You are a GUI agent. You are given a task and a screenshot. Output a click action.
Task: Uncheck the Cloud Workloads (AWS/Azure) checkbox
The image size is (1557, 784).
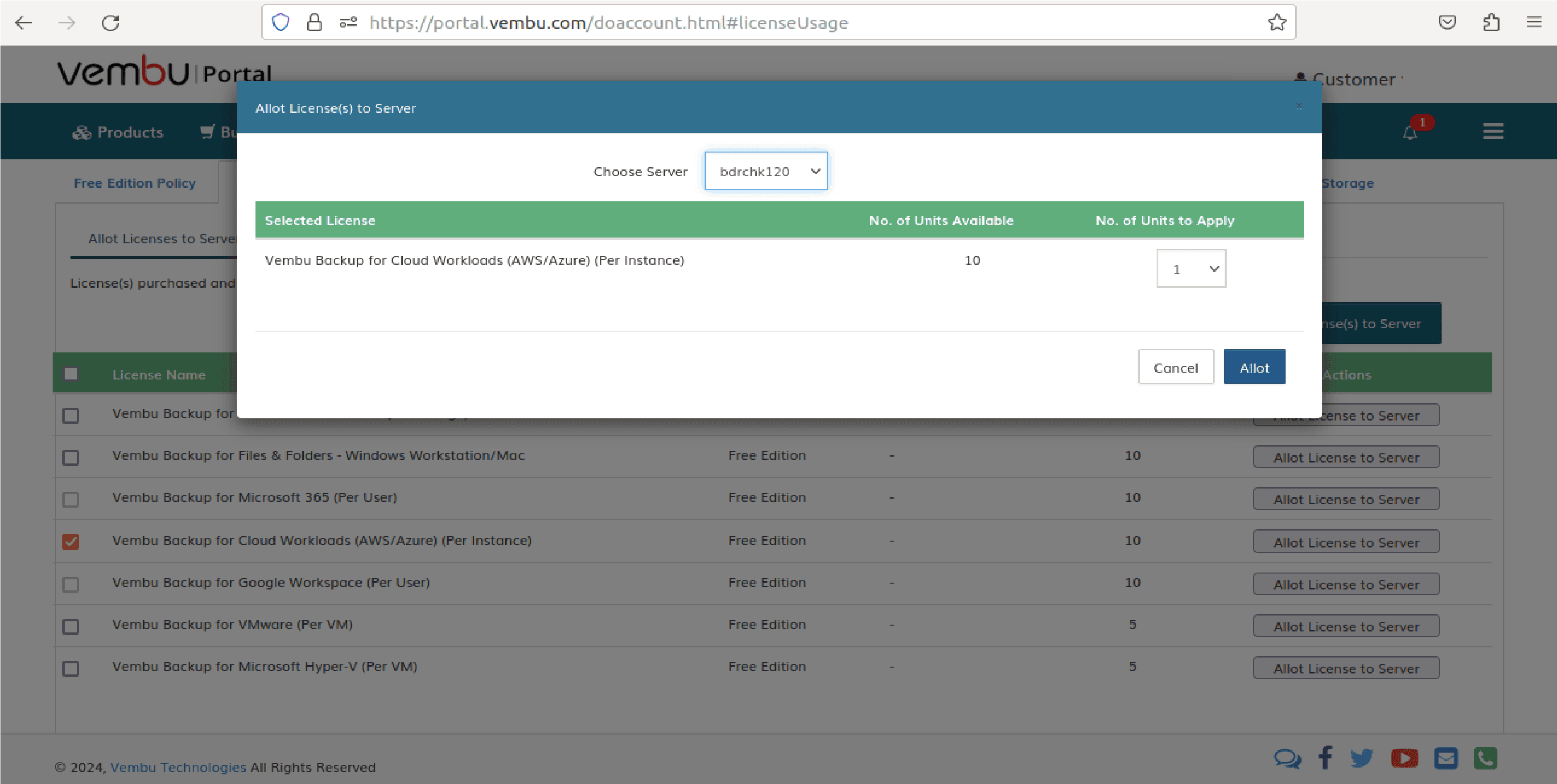(71, 542)
